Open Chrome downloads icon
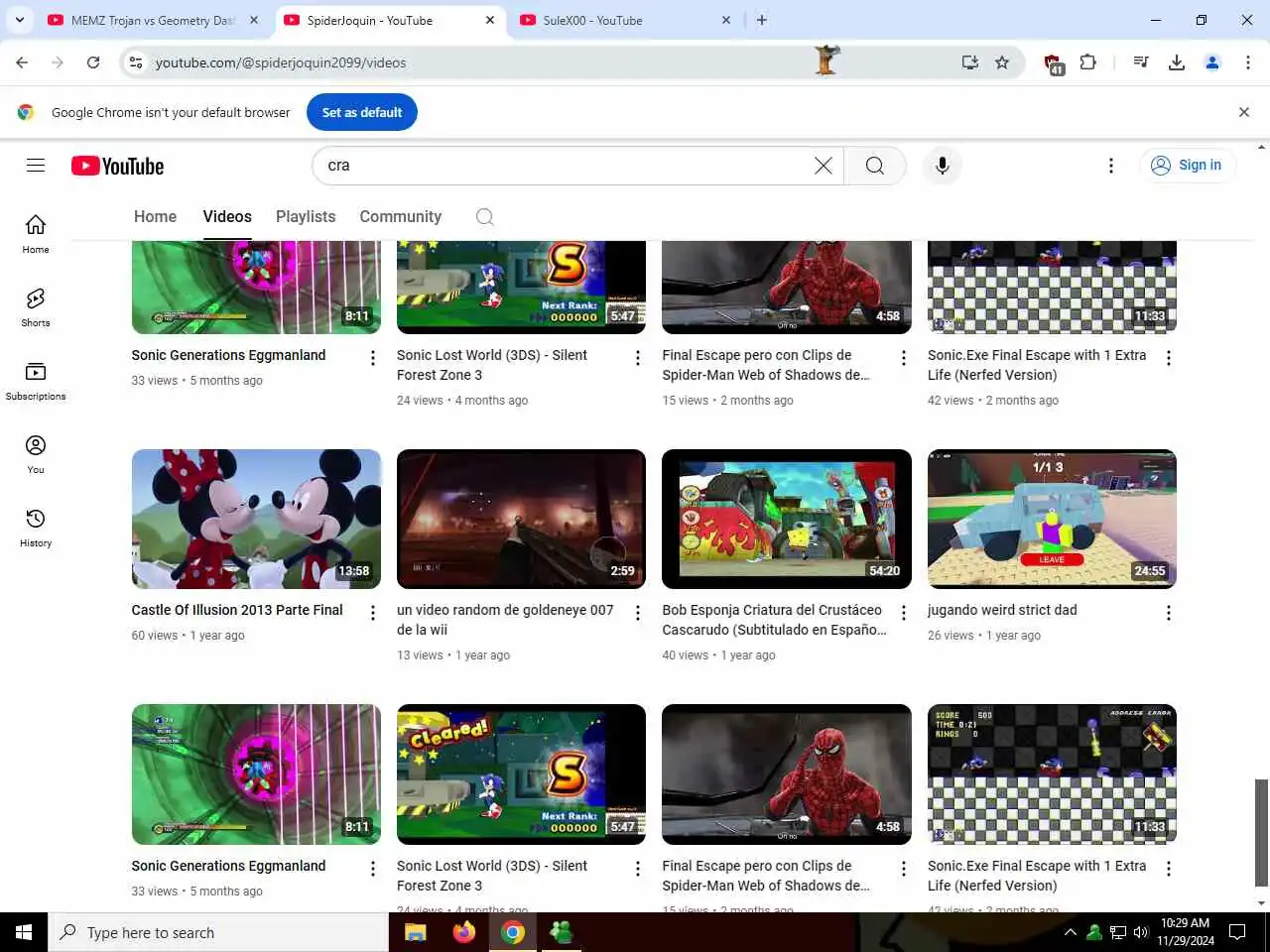Image resolution: width=1270 pixels, height=952 pixels. pyautogui.click(x=1177, y=62)
